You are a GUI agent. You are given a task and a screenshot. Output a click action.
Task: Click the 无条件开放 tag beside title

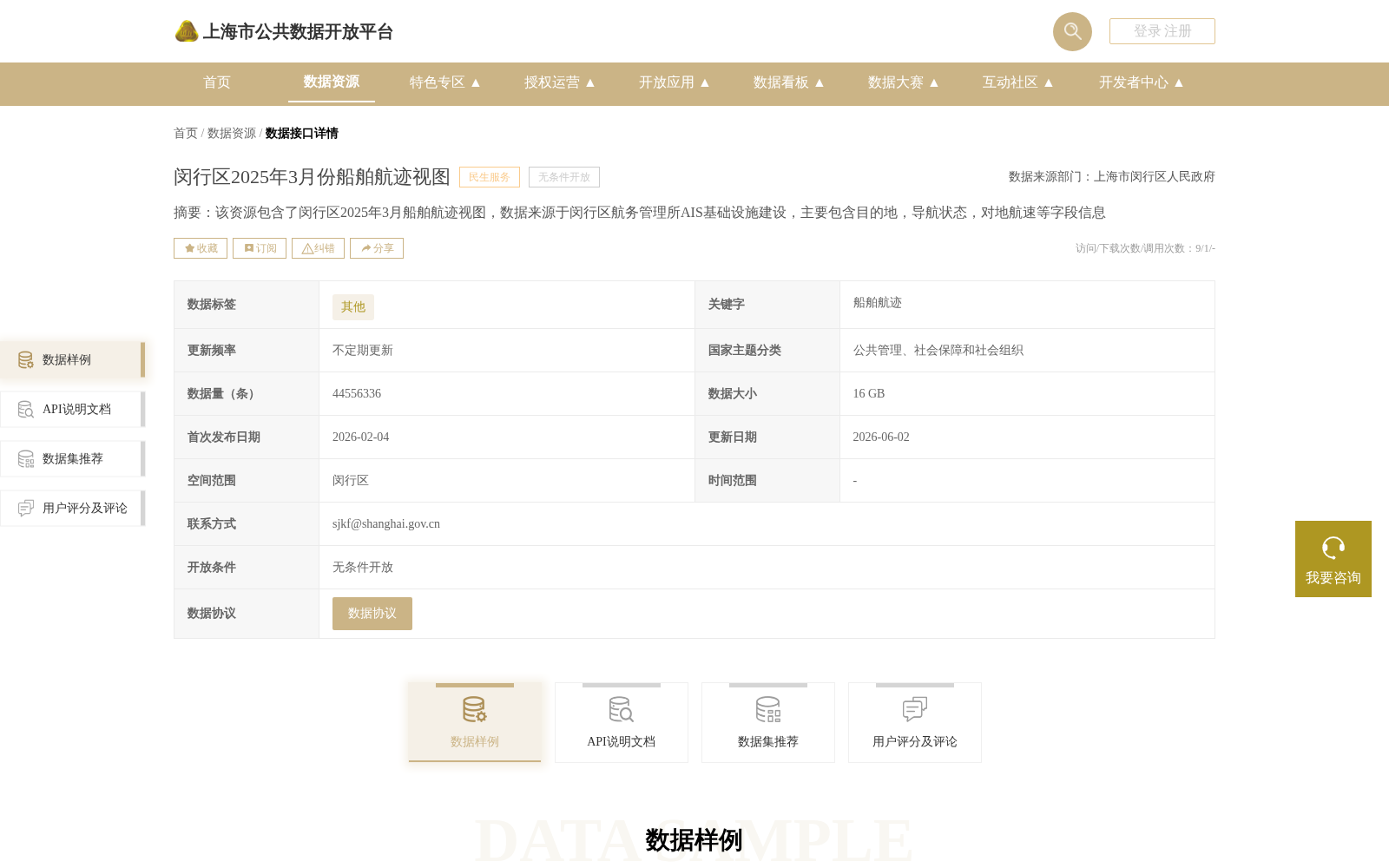click(x=564, y=177)
